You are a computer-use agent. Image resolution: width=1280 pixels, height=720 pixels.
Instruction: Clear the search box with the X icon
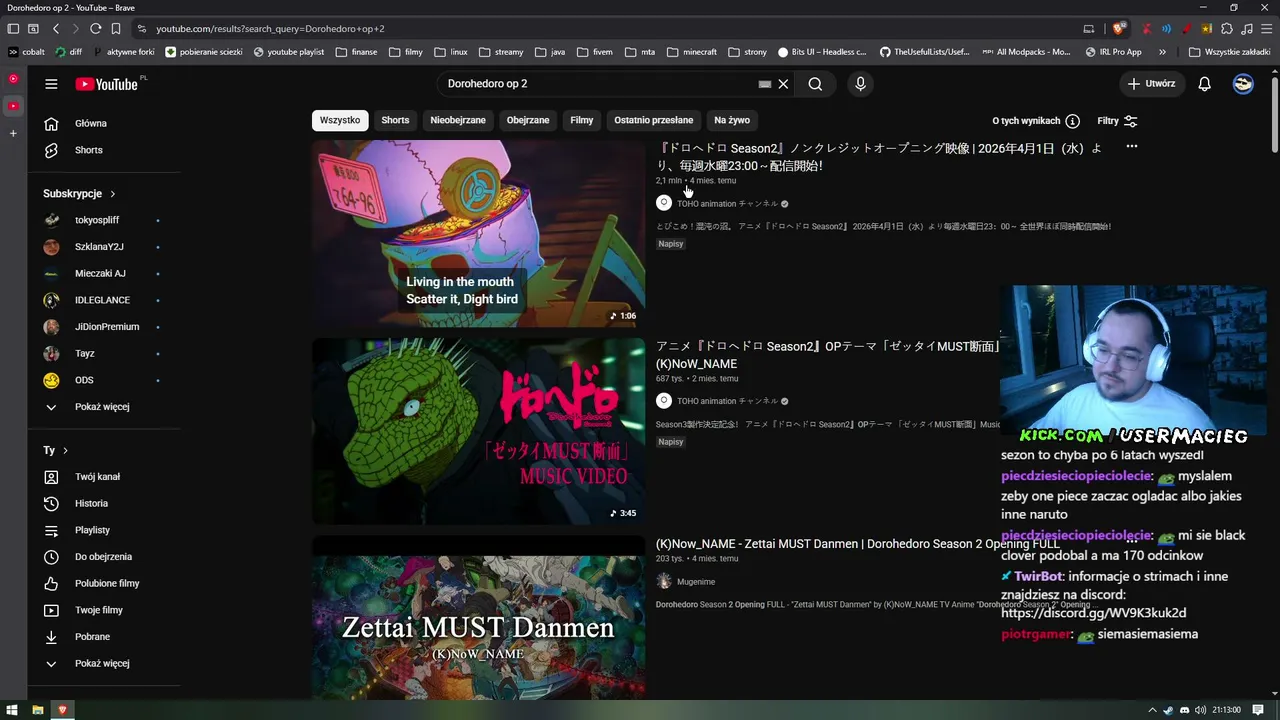[x=784, y=84]
